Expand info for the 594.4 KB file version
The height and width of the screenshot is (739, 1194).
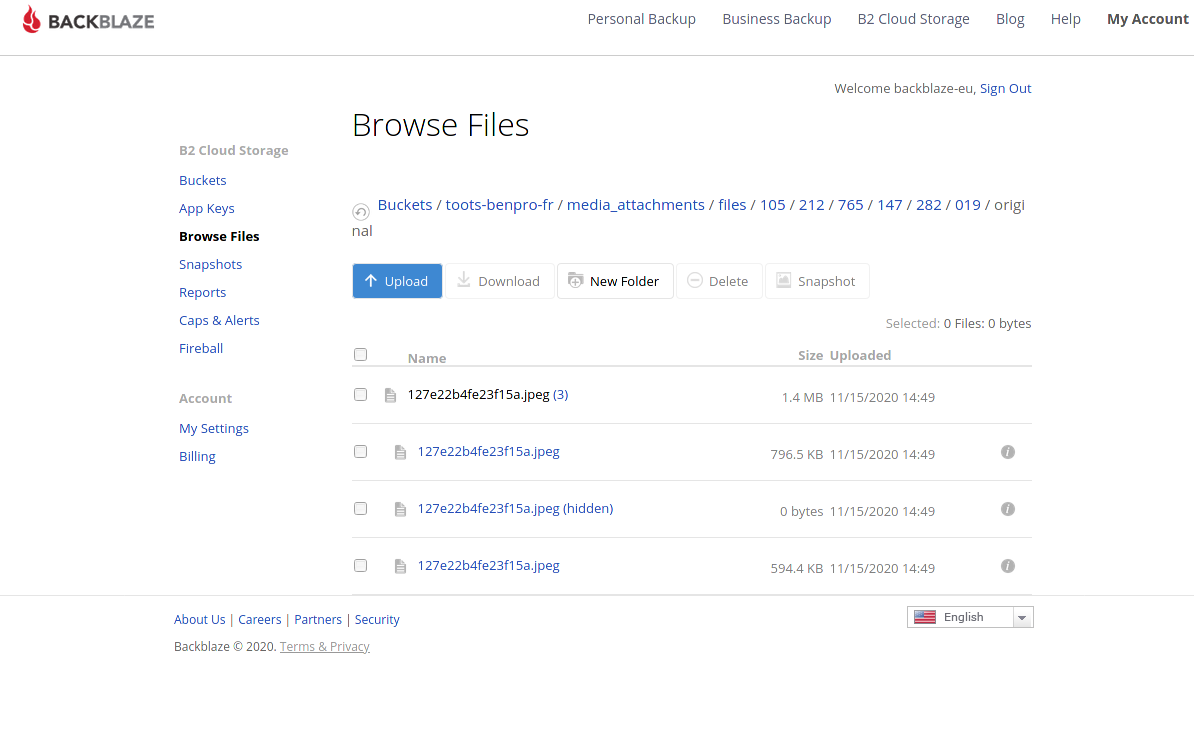pos(1008,566)
